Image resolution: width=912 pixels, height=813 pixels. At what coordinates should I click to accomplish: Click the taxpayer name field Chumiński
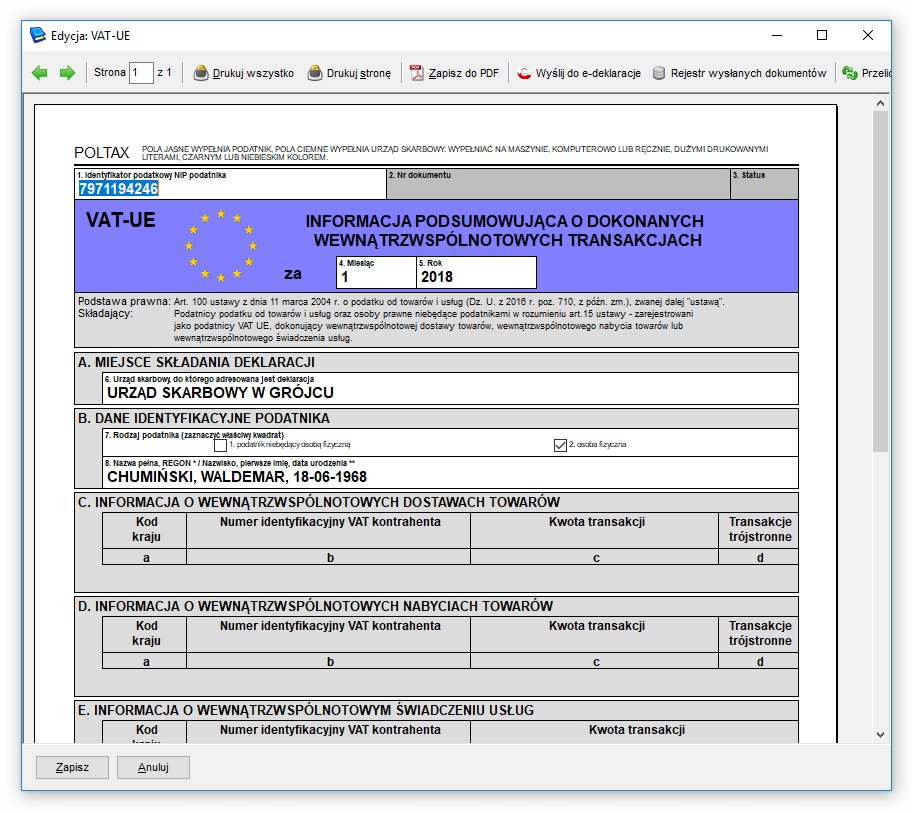click(x=450, y=477)
